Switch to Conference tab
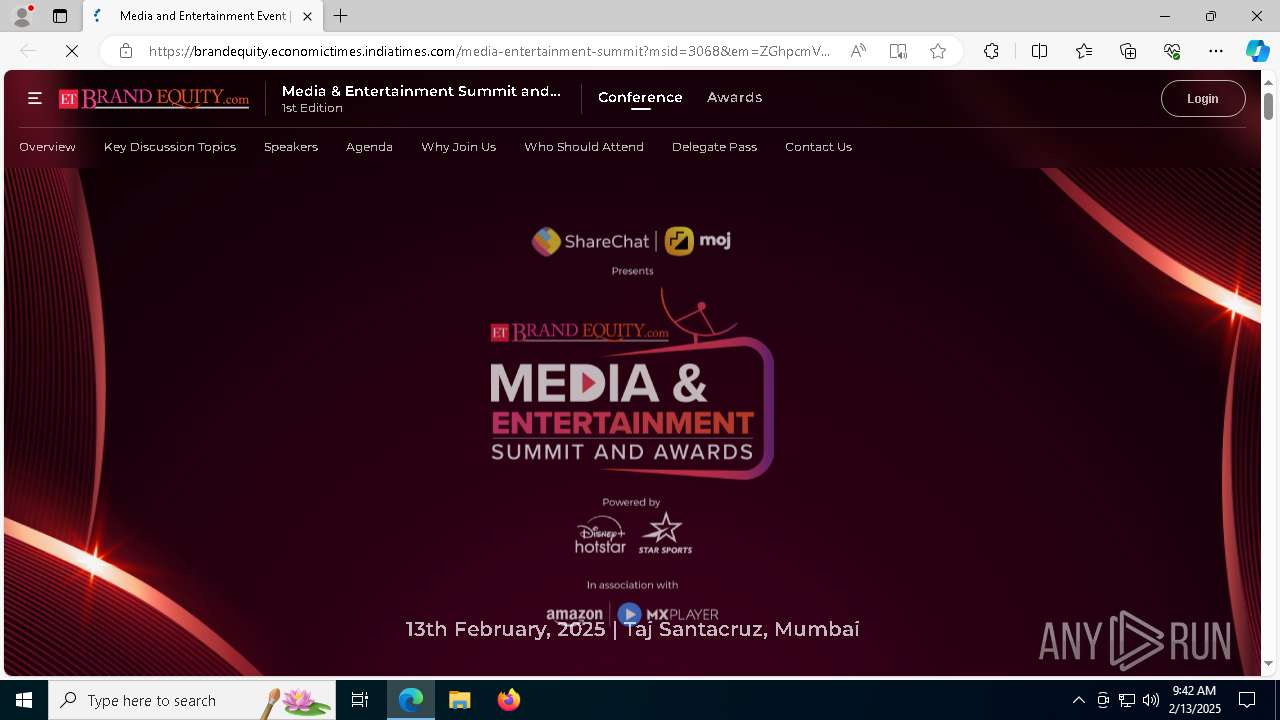1280x720 pixels. 640,97
